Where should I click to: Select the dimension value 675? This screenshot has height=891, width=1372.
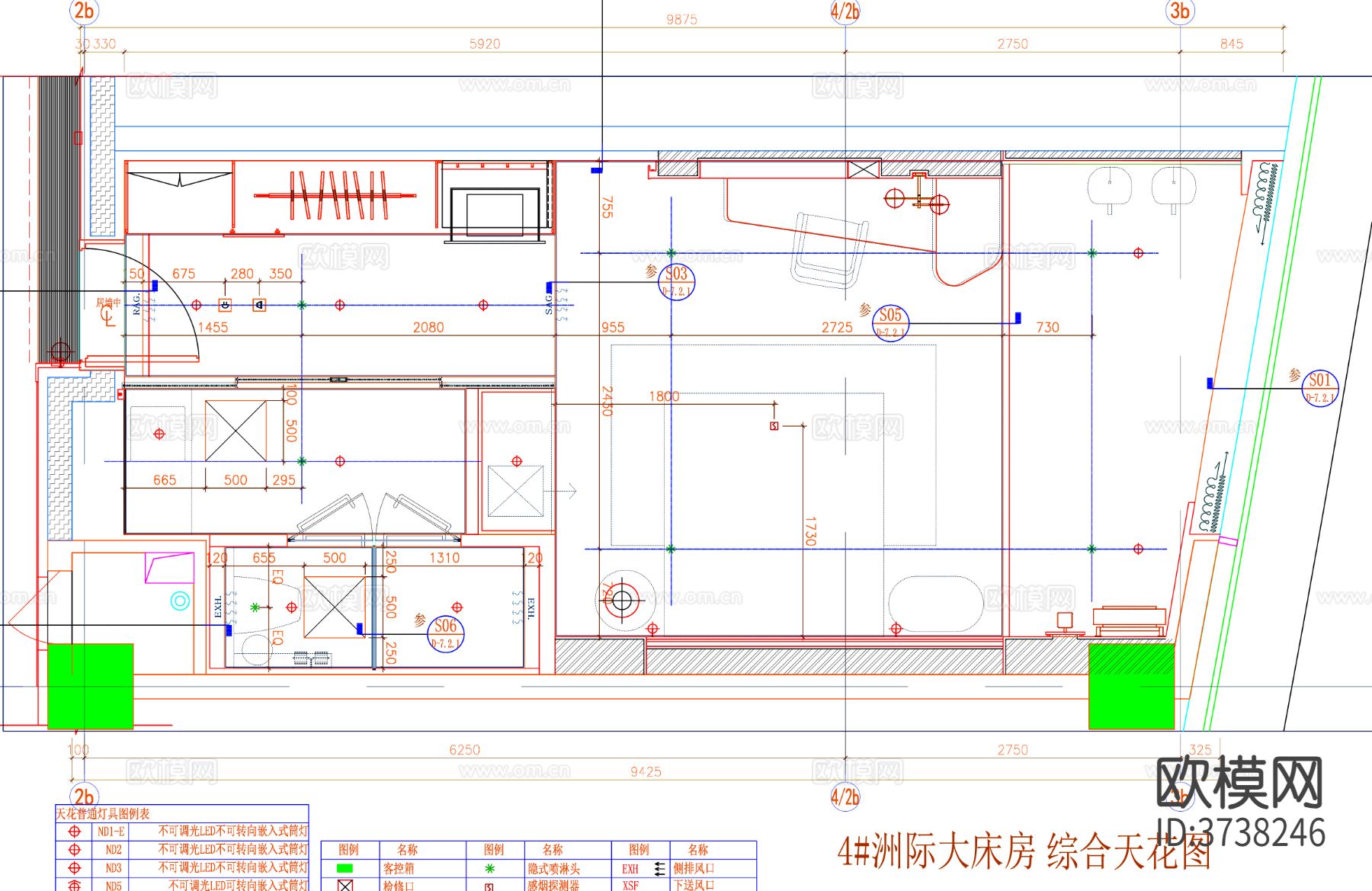(184, 274)
